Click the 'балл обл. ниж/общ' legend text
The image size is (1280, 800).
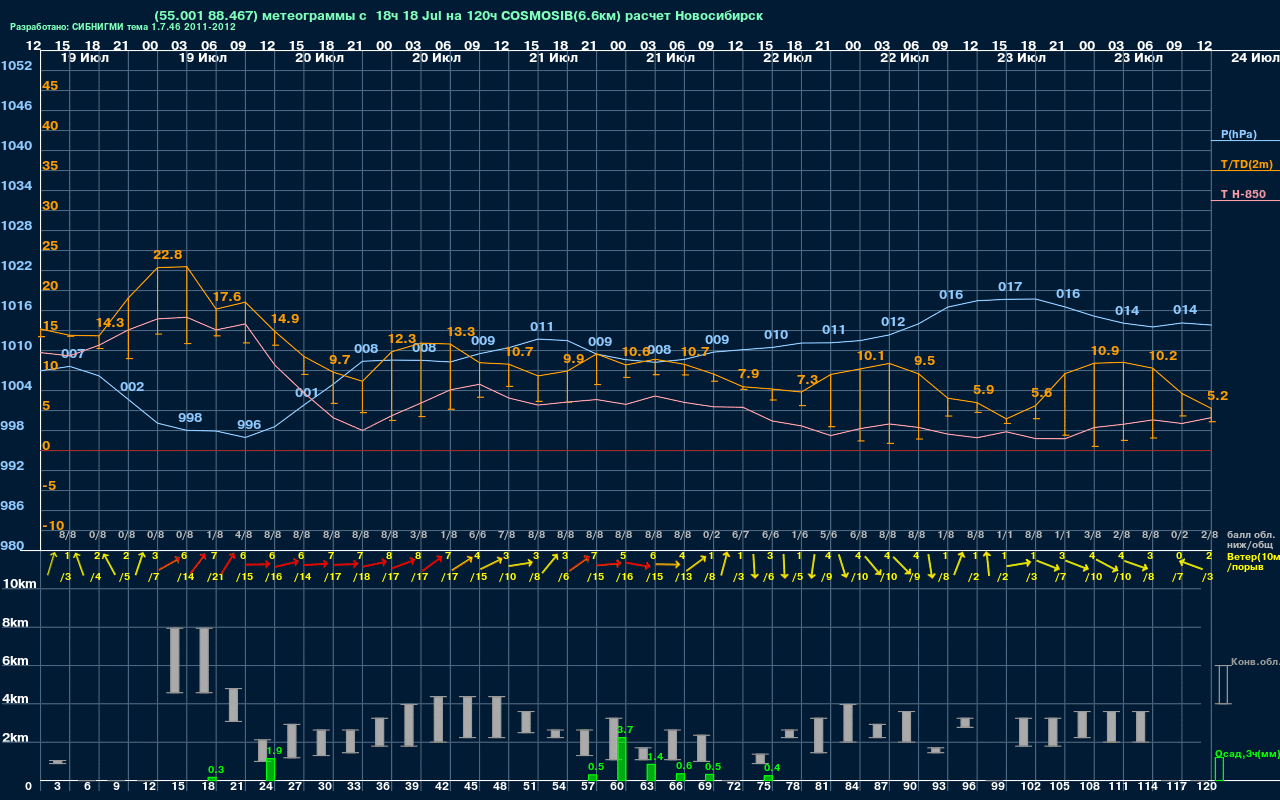coord(1250,541)
